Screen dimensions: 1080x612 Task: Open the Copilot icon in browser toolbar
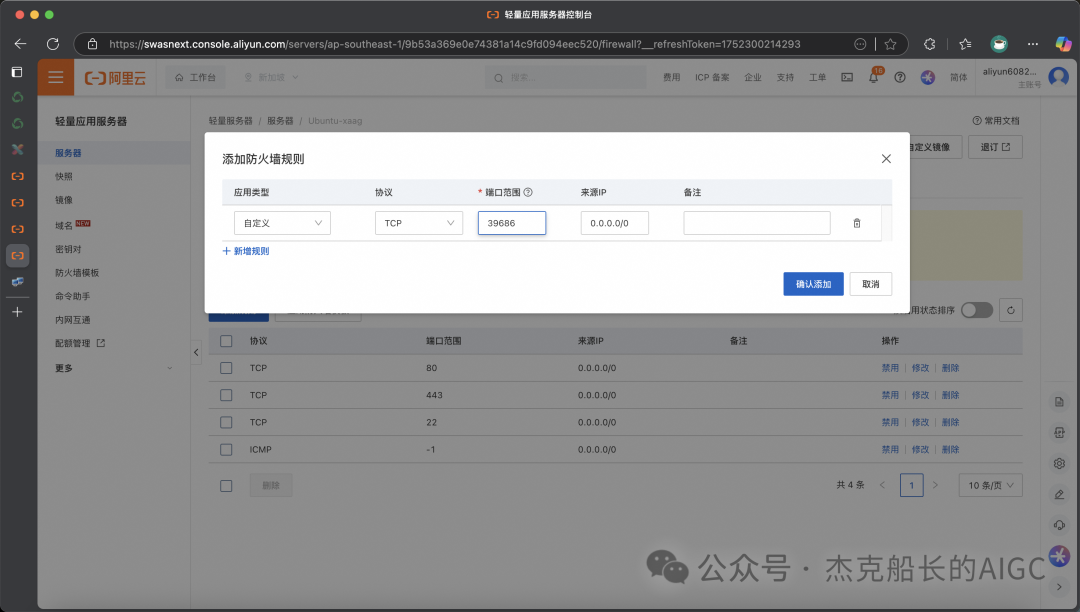(x=1063, y=44)
